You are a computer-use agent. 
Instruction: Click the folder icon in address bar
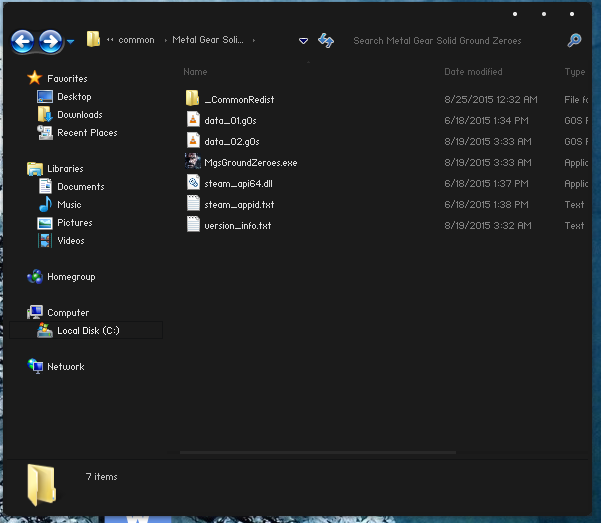coord(93,39)
